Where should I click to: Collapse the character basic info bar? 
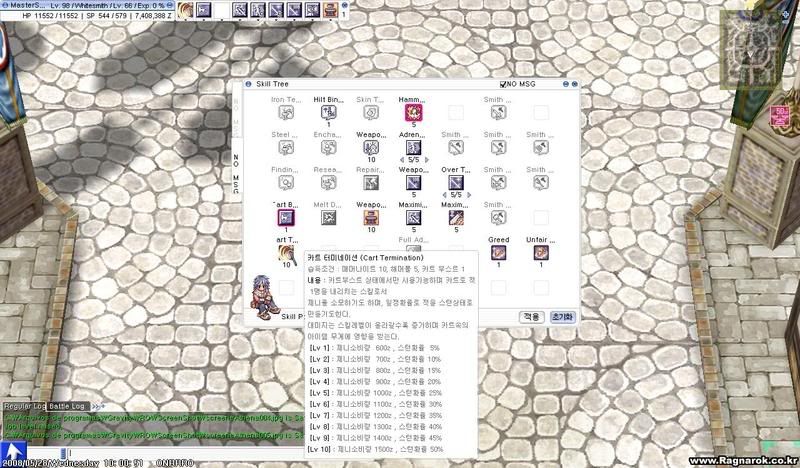[170, 6]
